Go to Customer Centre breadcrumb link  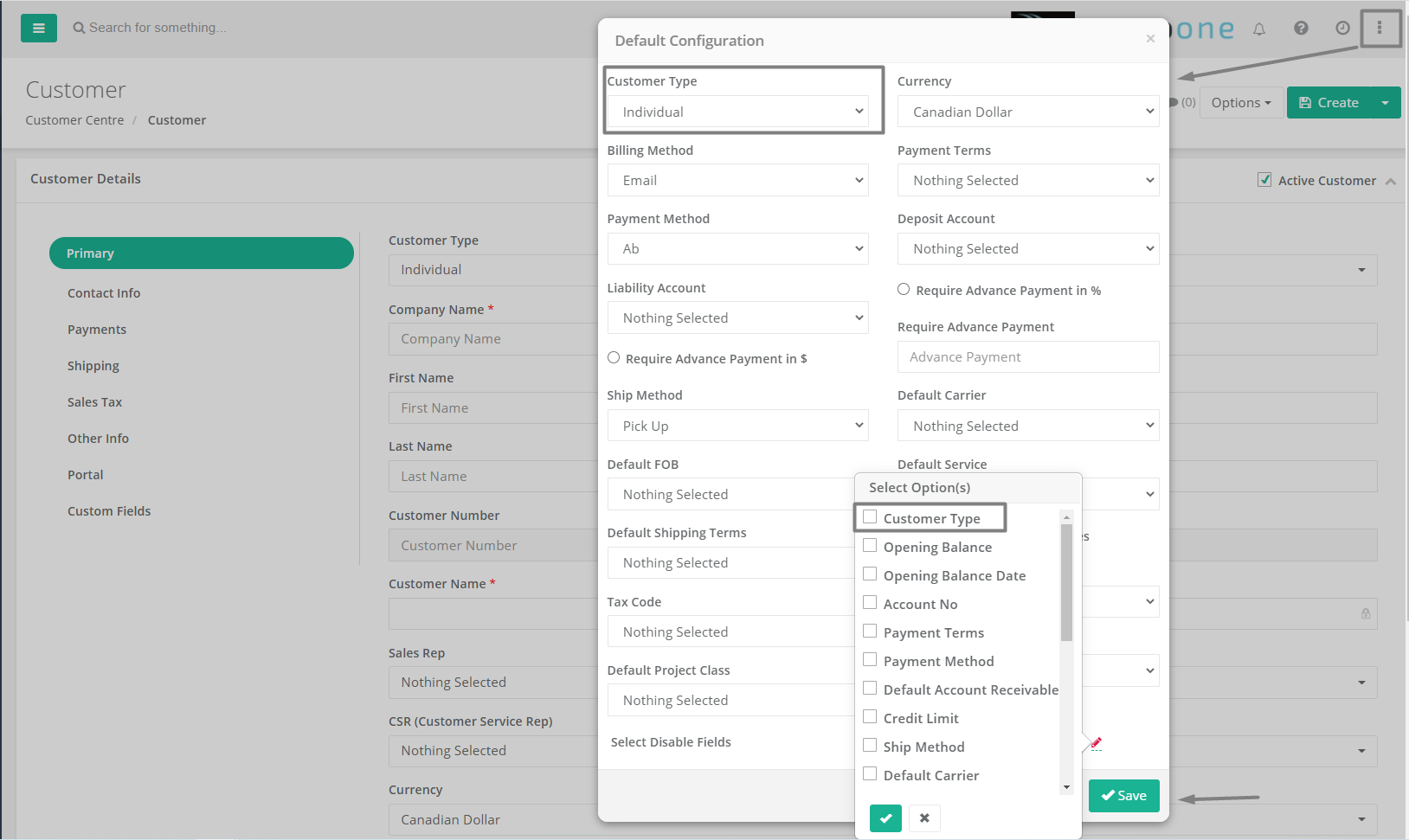click(x=74, y=120)
